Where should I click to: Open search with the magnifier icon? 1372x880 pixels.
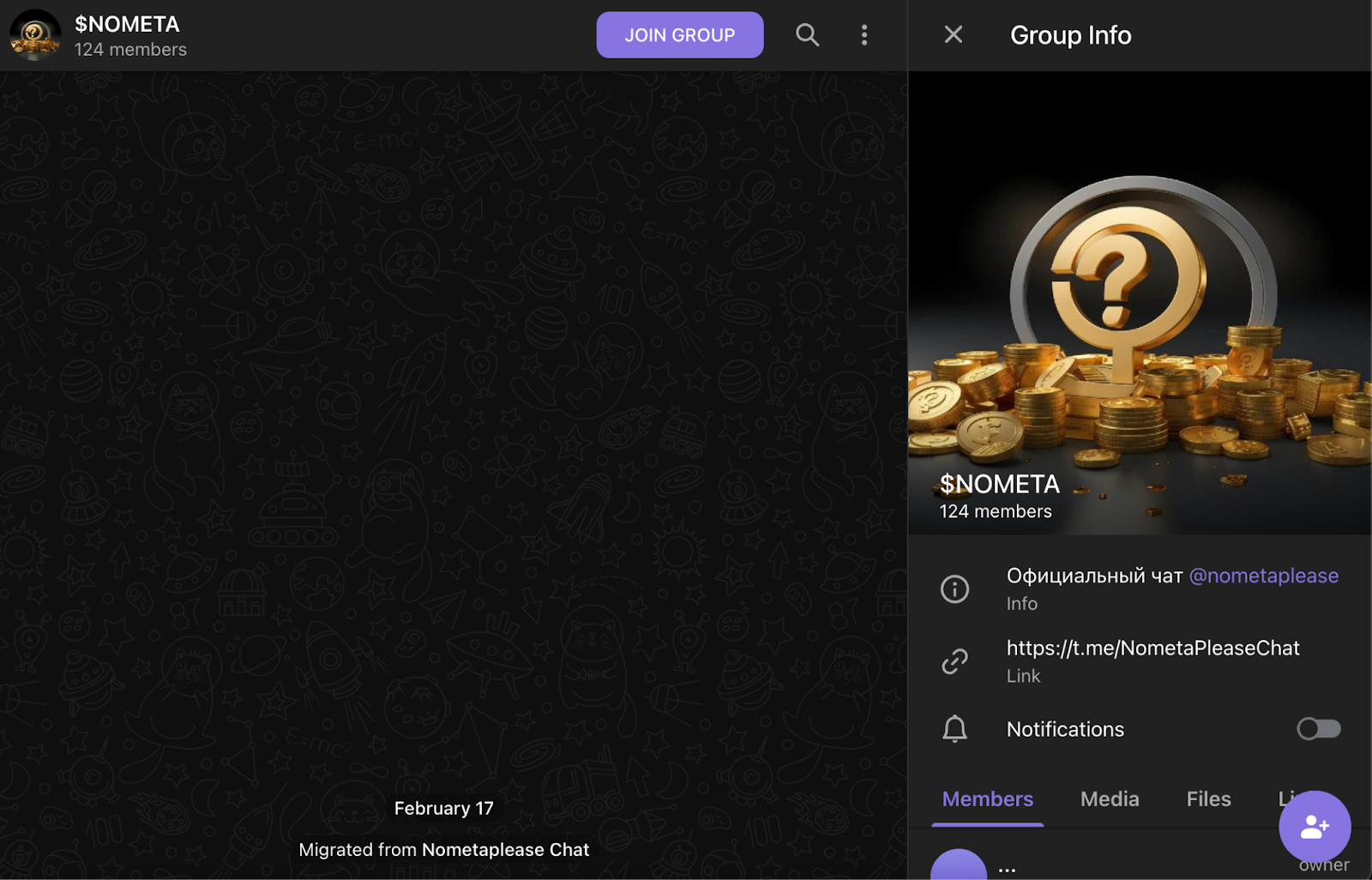tap(807, 35)
